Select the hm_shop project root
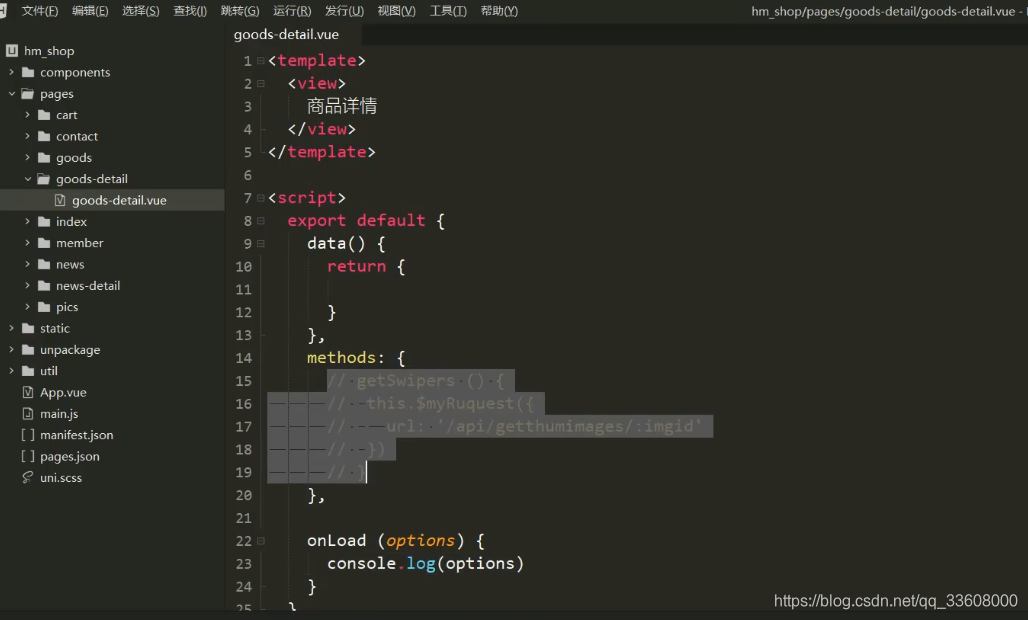This screenshot has height=620, width=1028. tap(49, 50)
